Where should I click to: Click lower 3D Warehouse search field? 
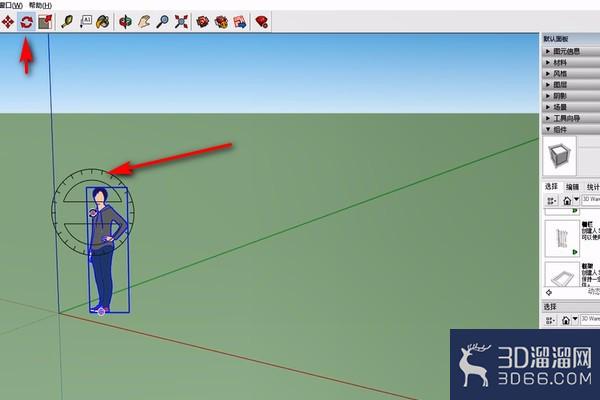[x=590, y=319]
